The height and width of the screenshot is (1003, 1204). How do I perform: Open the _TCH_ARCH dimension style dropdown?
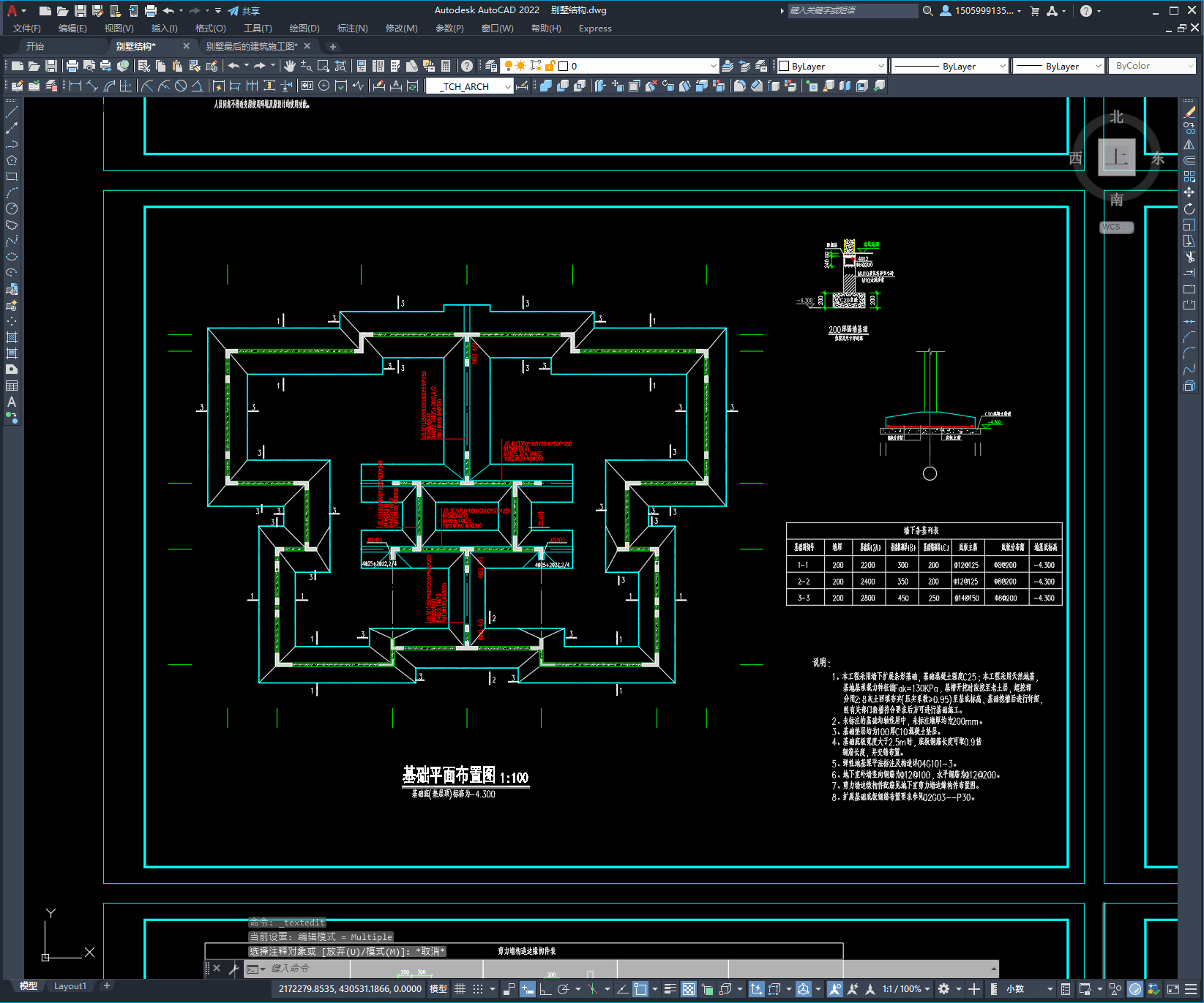point(469,86)
